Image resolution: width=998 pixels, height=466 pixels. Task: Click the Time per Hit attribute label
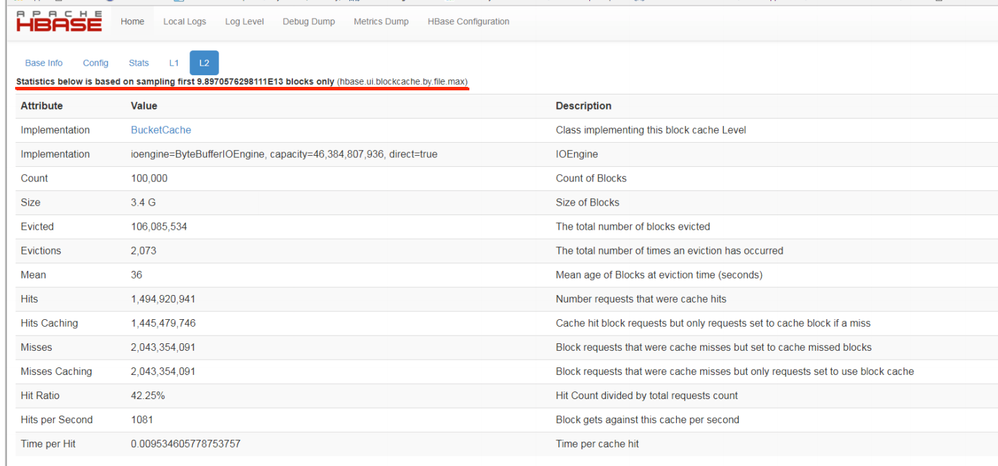click(46, 444)
